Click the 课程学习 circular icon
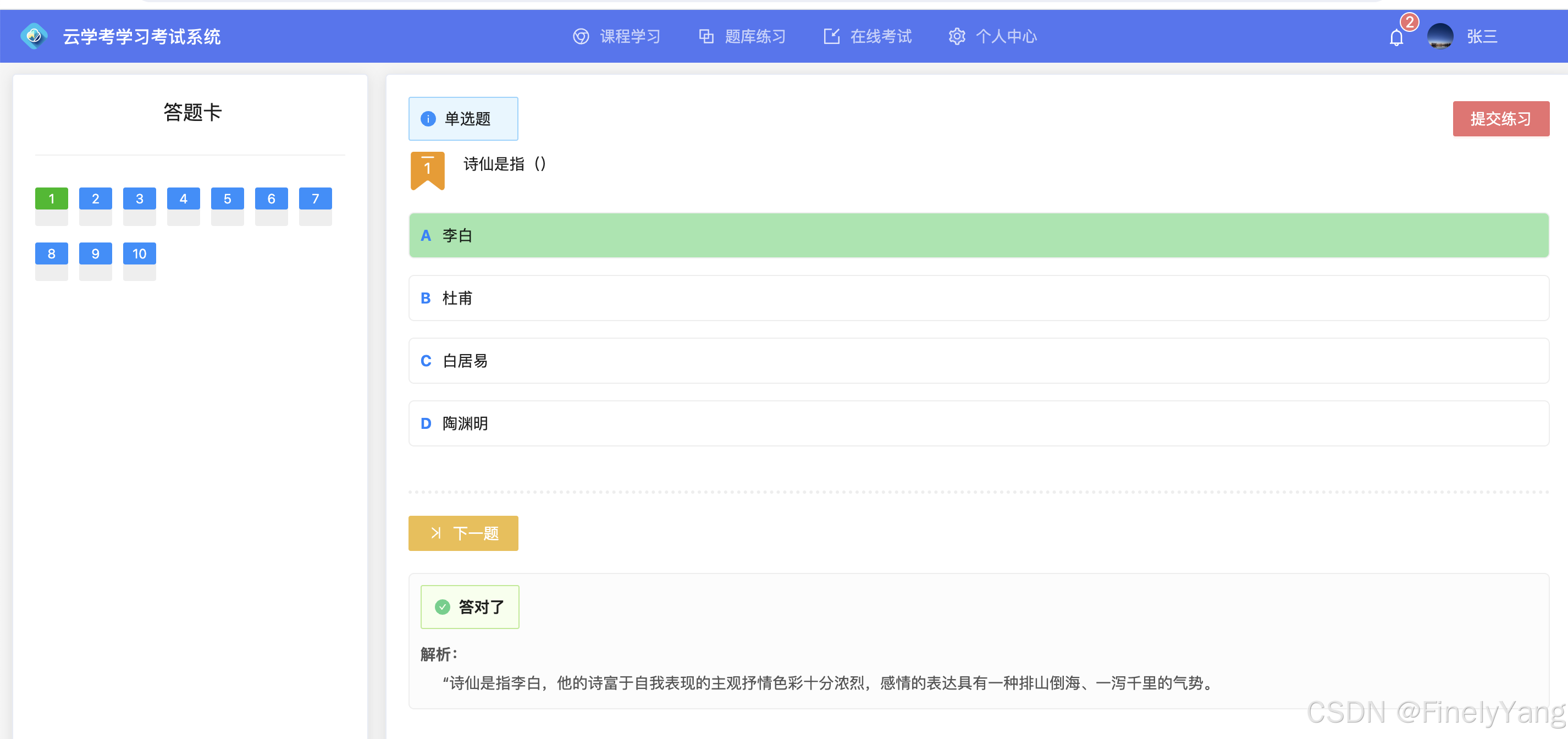Screen dimensions: 1568x739 (x=581, y=36)
